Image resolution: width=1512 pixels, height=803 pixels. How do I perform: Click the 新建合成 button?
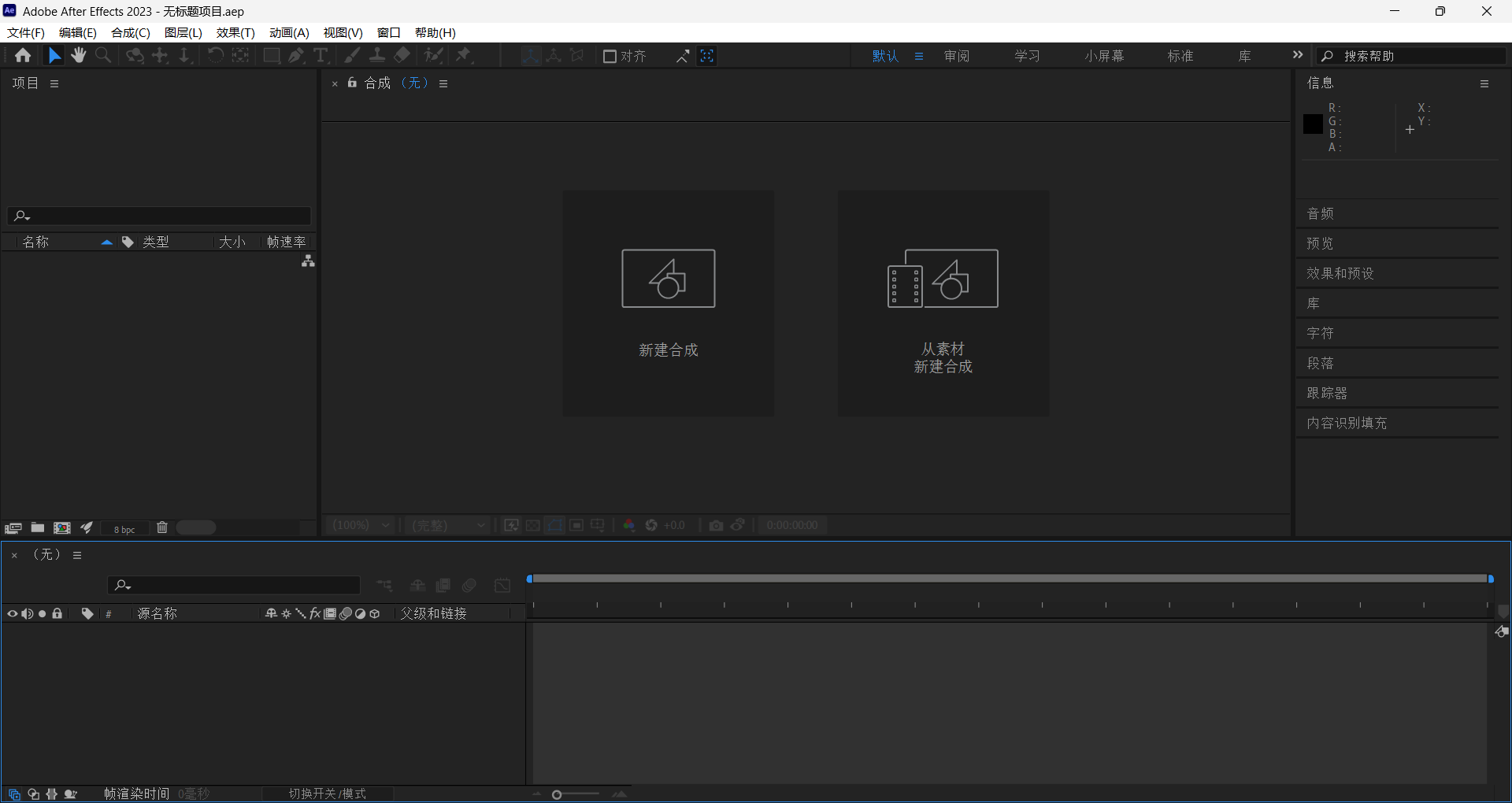[668, 303]
